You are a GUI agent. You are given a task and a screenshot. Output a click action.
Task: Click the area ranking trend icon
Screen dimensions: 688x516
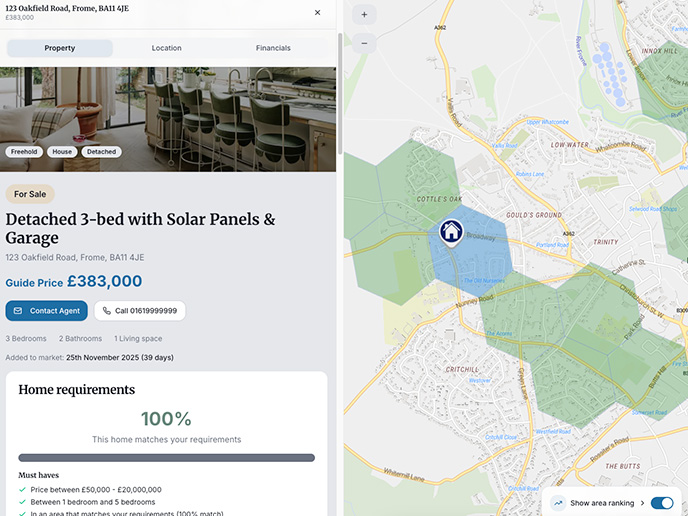(x=558, y=503)
